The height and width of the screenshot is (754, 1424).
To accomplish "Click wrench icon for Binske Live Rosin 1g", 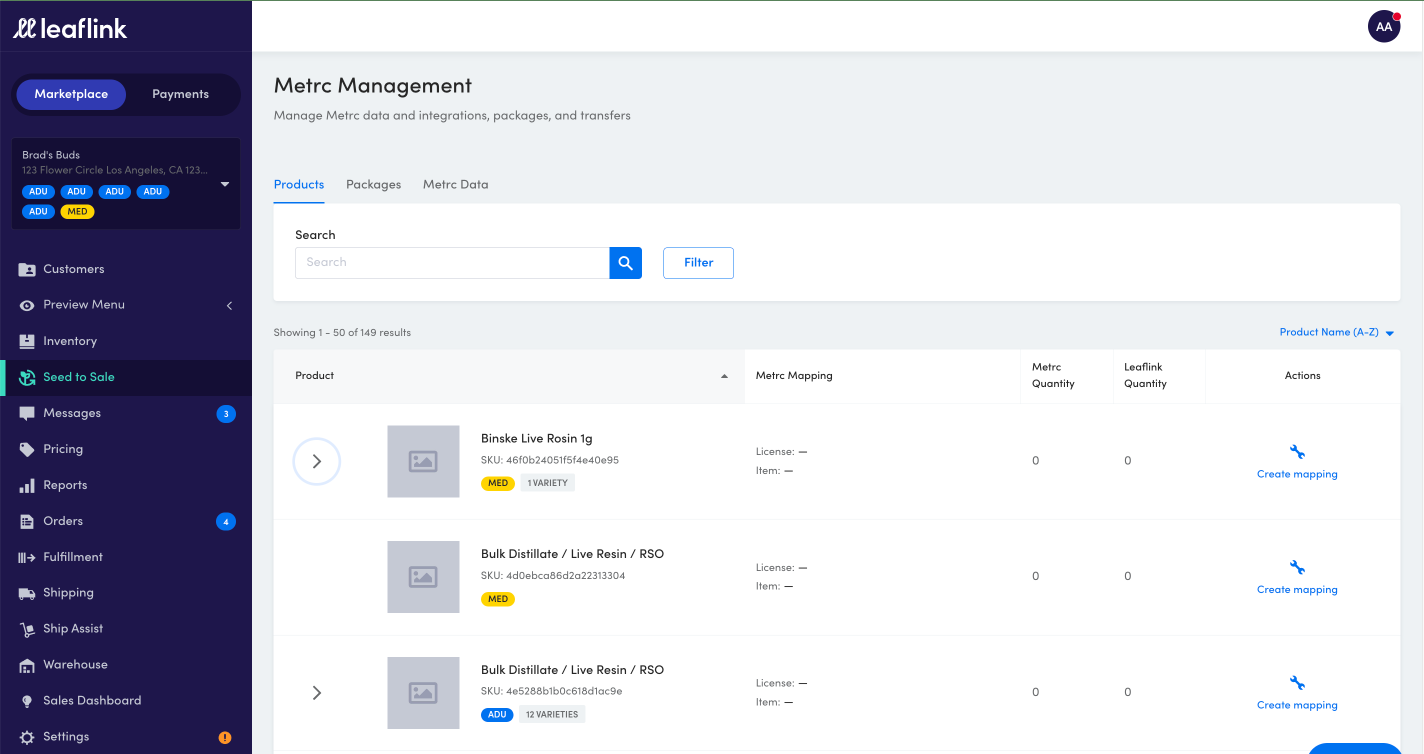I will 1297,452.
